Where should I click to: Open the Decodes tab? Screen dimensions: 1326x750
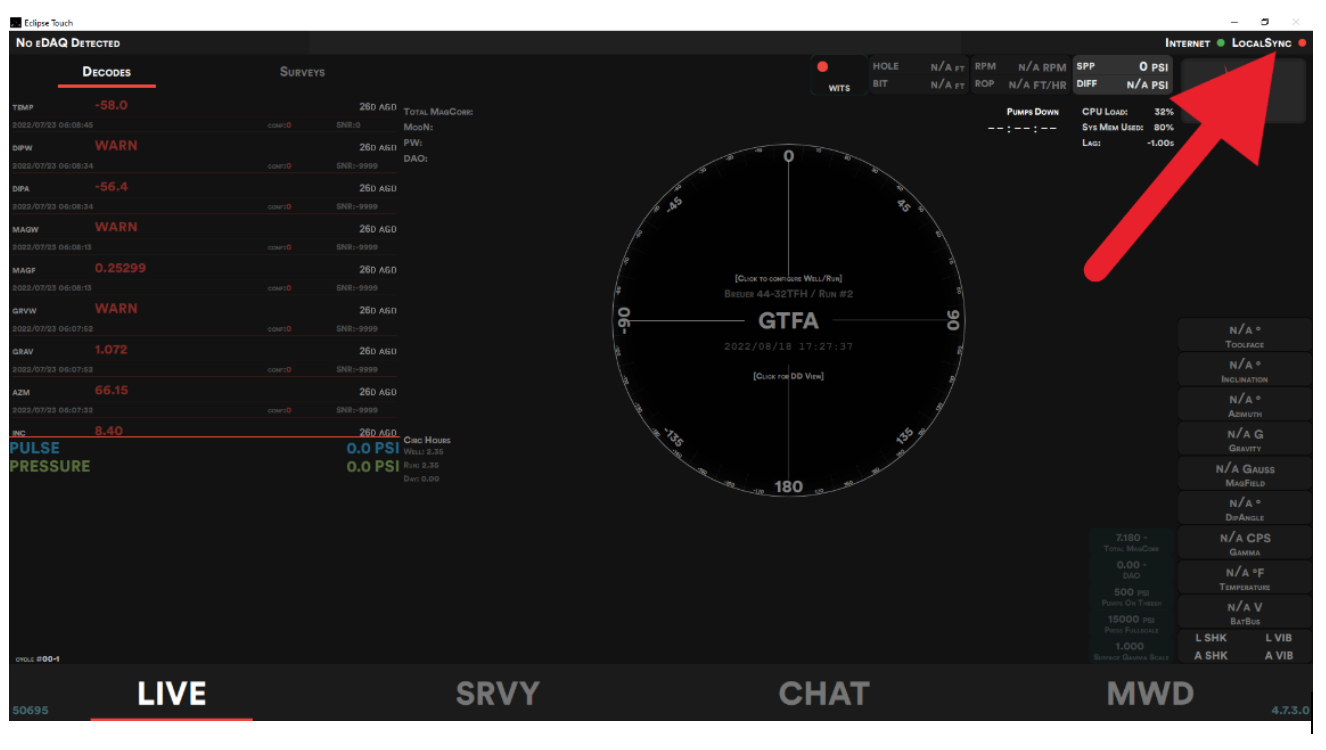coord(106,72)
